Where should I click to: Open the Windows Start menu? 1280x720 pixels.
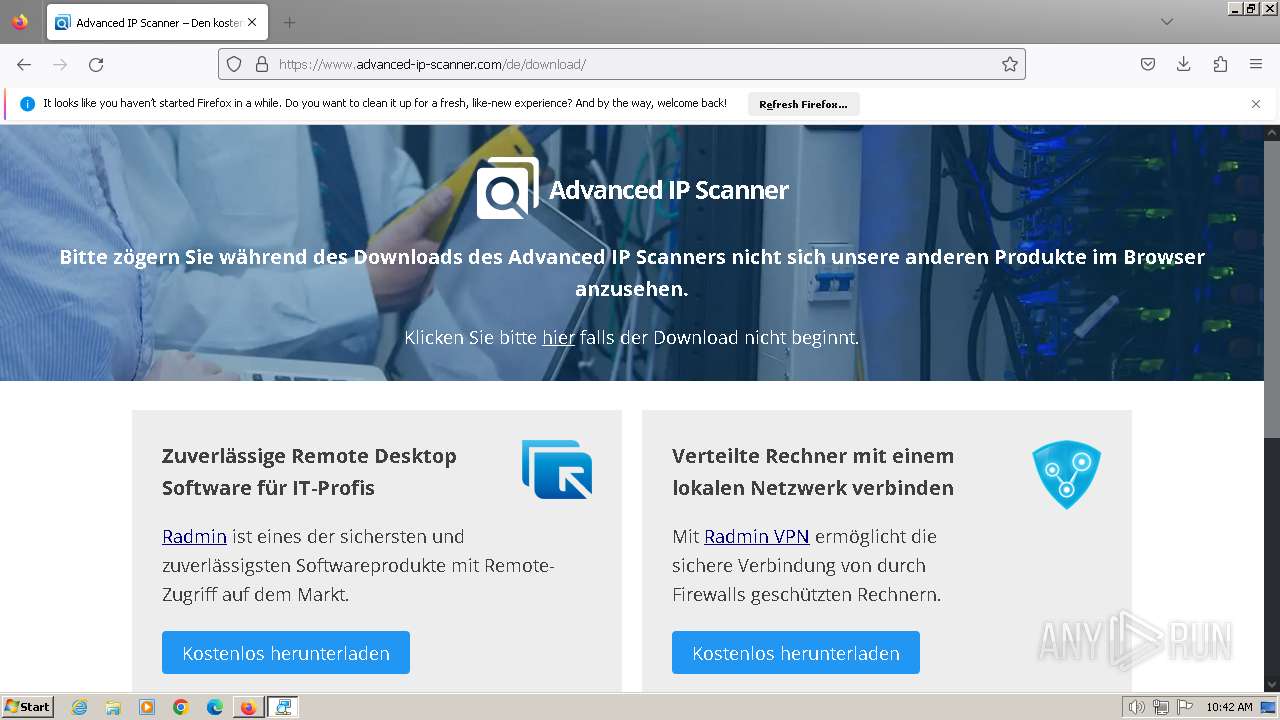click(27, 707)
